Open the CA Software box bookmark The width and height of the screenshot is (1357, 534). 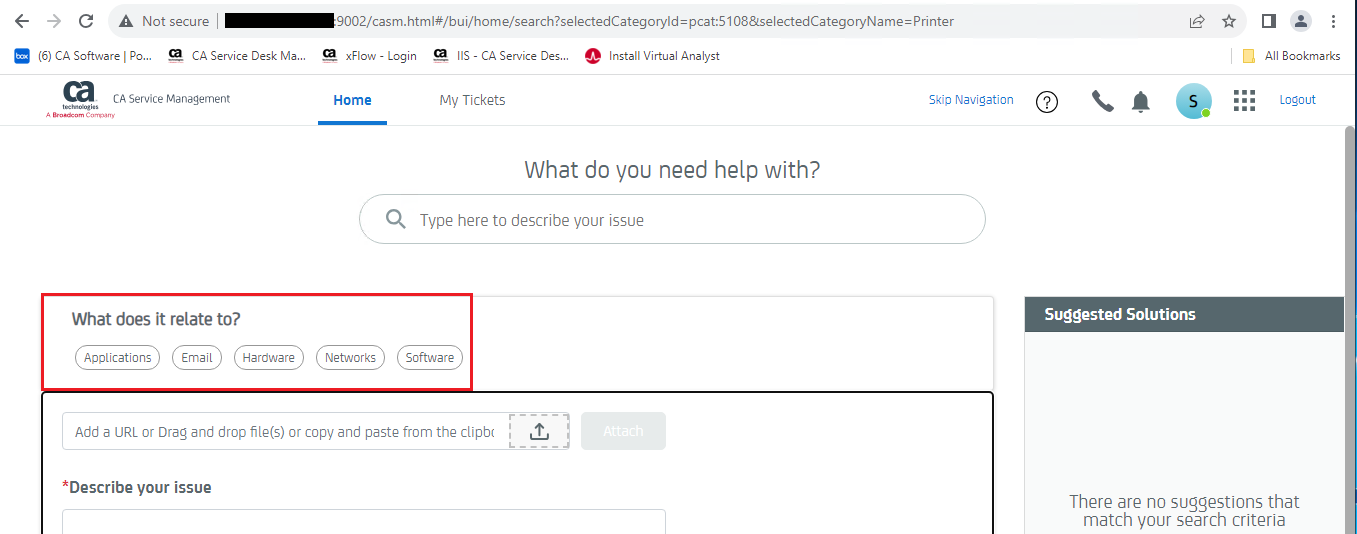[x=84, y=56]
